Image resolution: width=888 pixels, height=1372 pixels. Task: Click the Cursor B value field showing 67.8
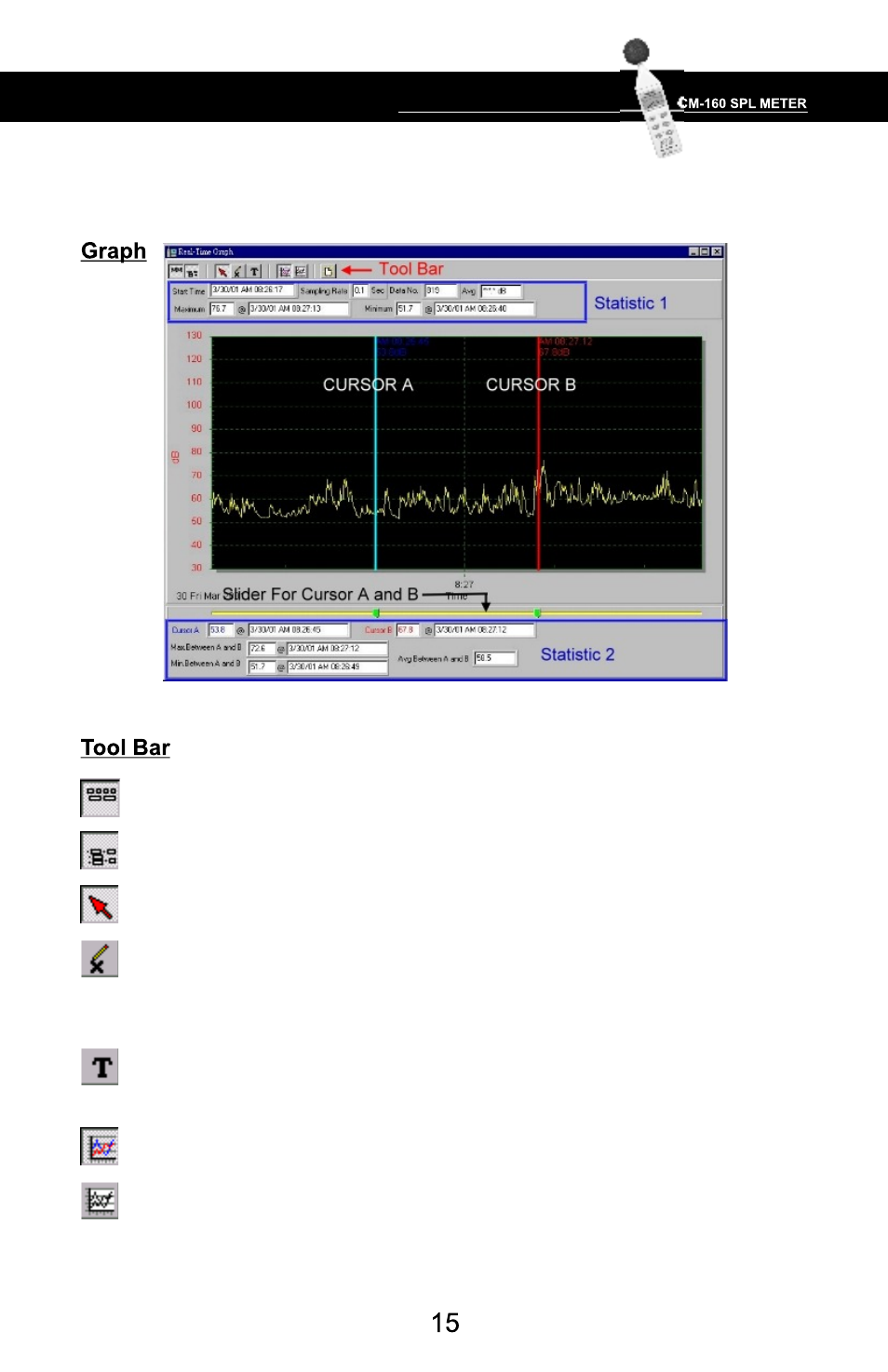coord(409,630)
